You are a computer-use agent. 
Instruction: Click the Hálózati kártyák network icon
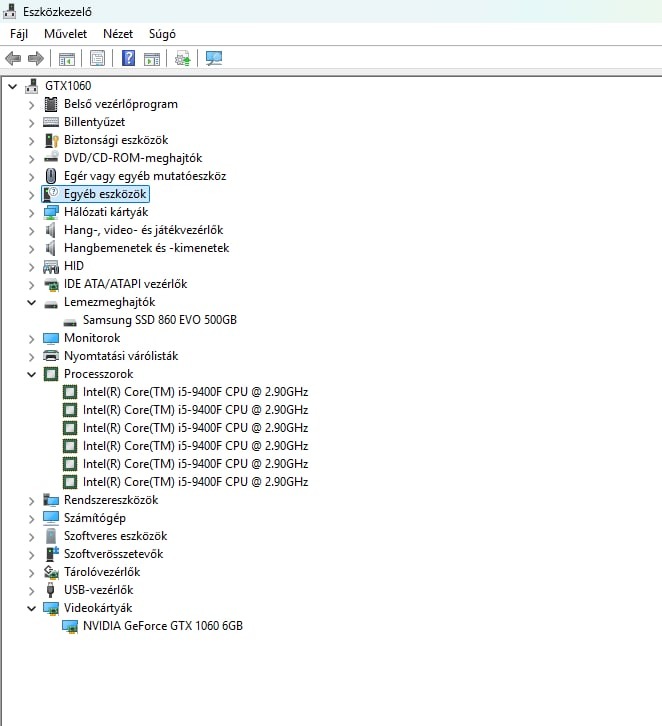tap(51, 212)
